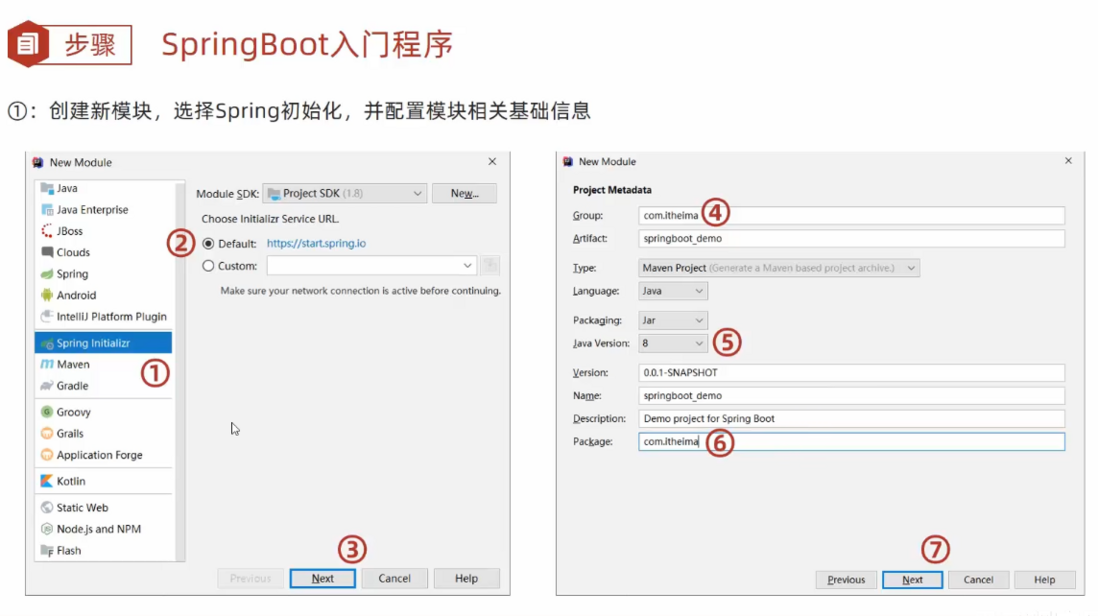Close the Project Metadata dialog
The image size is (1098, 616).
click(1069, 161)
